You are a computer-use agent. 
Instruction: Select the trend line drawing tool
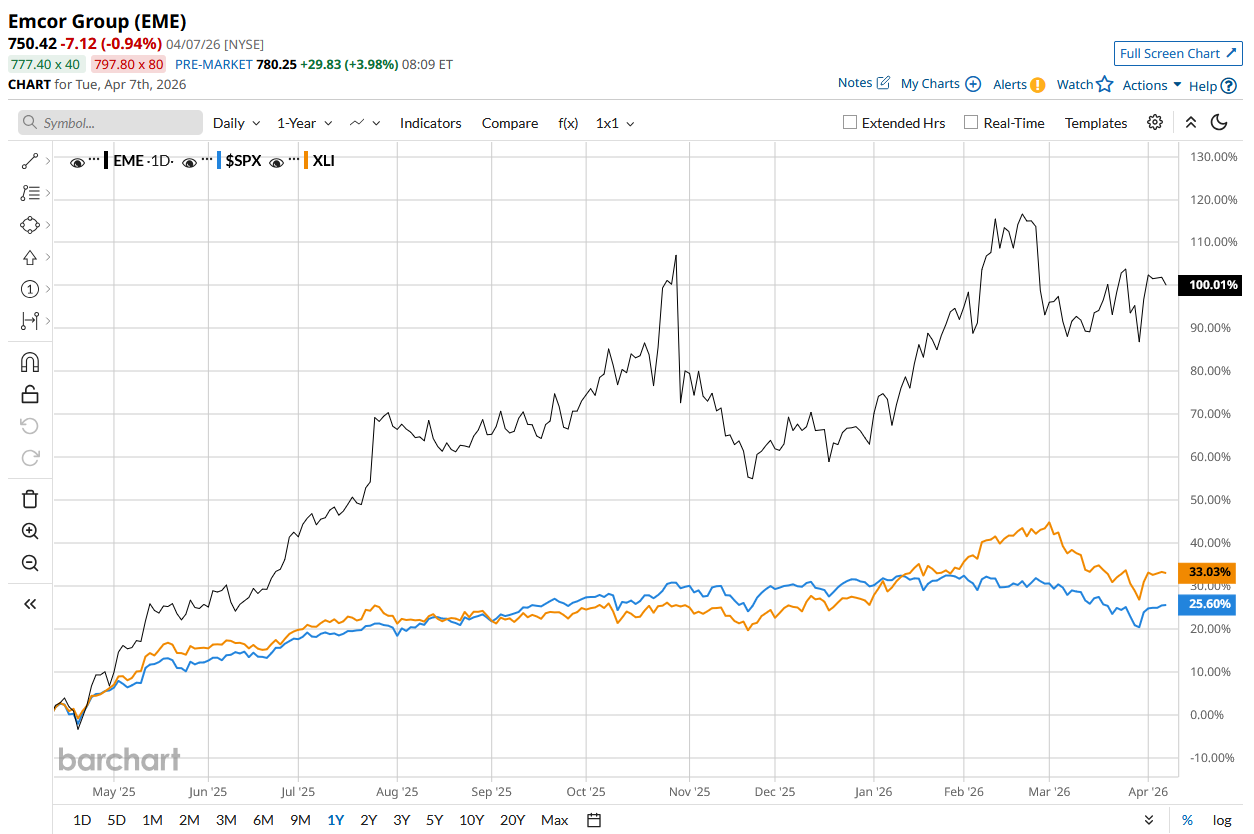click(x=30, y=161)
